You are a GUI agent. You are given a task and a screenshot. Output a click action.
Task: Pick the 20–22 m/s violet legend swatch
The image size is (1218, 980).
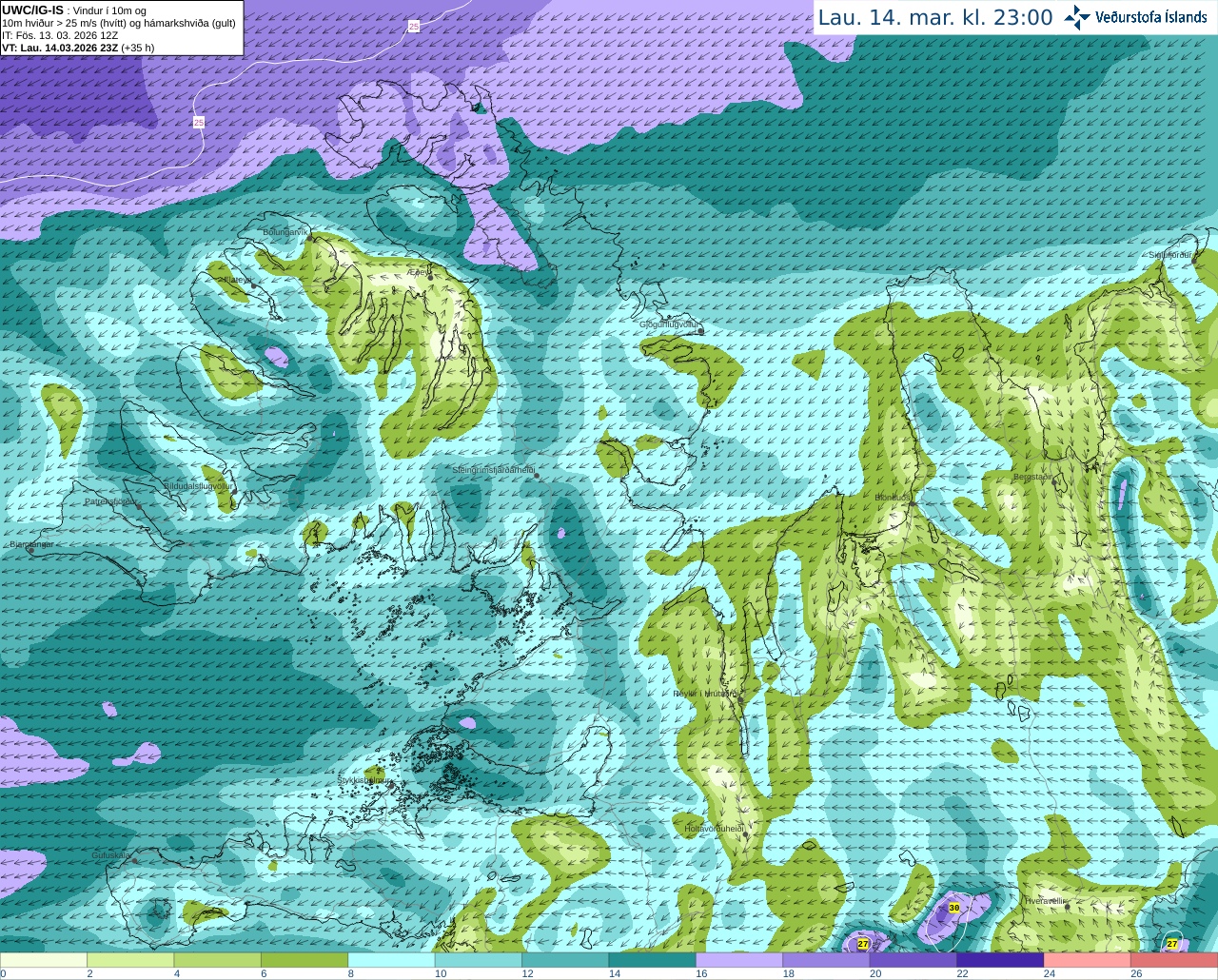pos(913,960)
